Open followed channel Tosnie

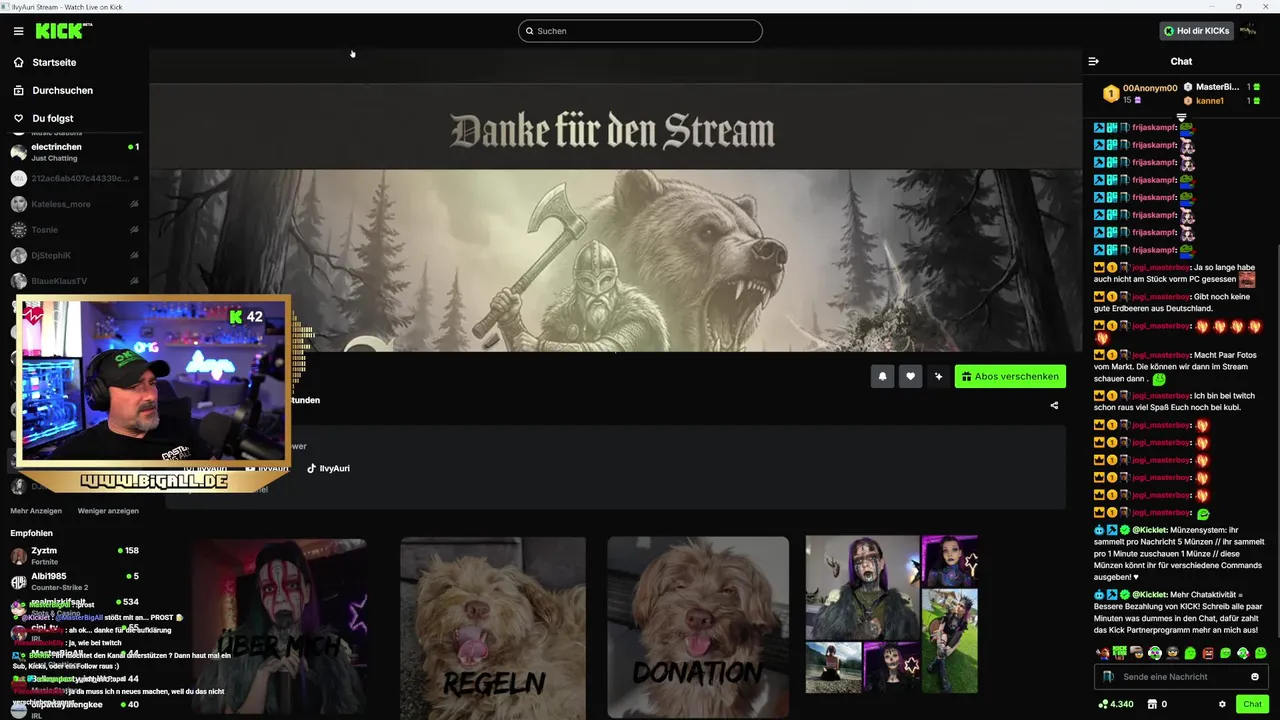pyautogui.click(x=74, y=230)
